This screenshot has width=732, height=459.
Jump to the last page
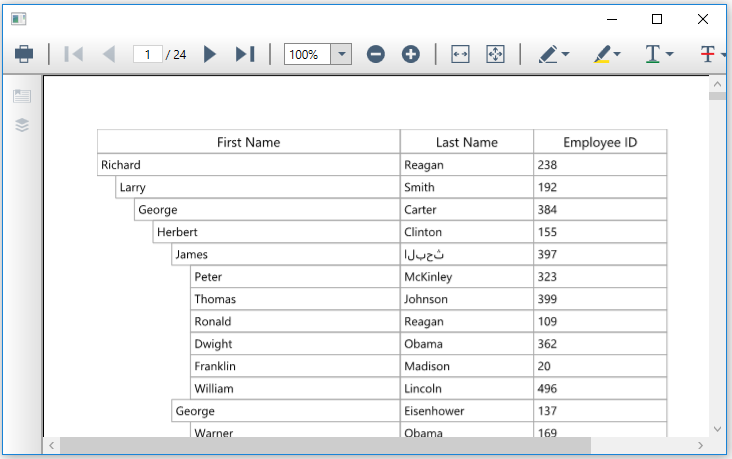tap(245, 54)
